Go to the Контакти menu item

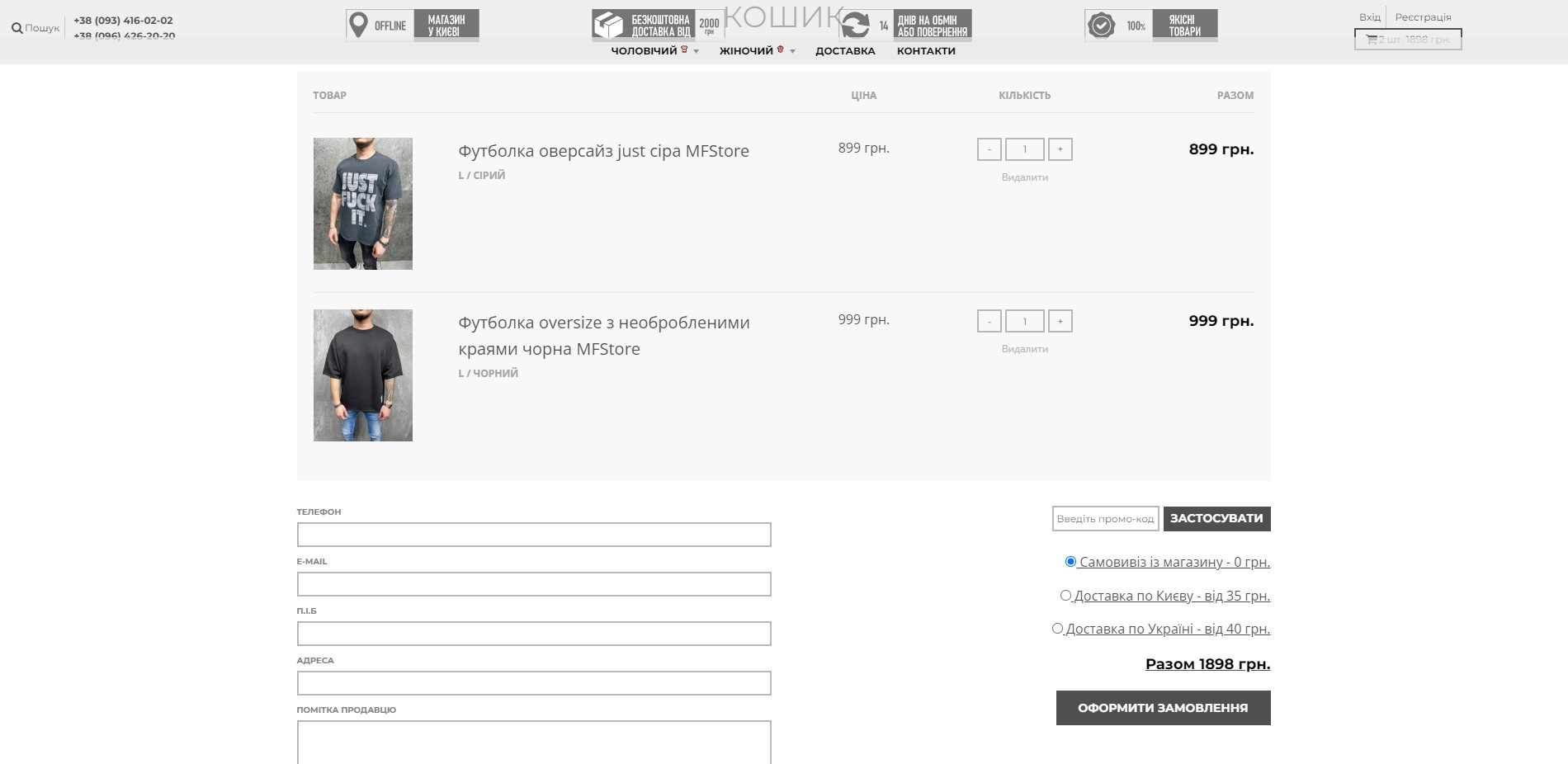point(926,51)
